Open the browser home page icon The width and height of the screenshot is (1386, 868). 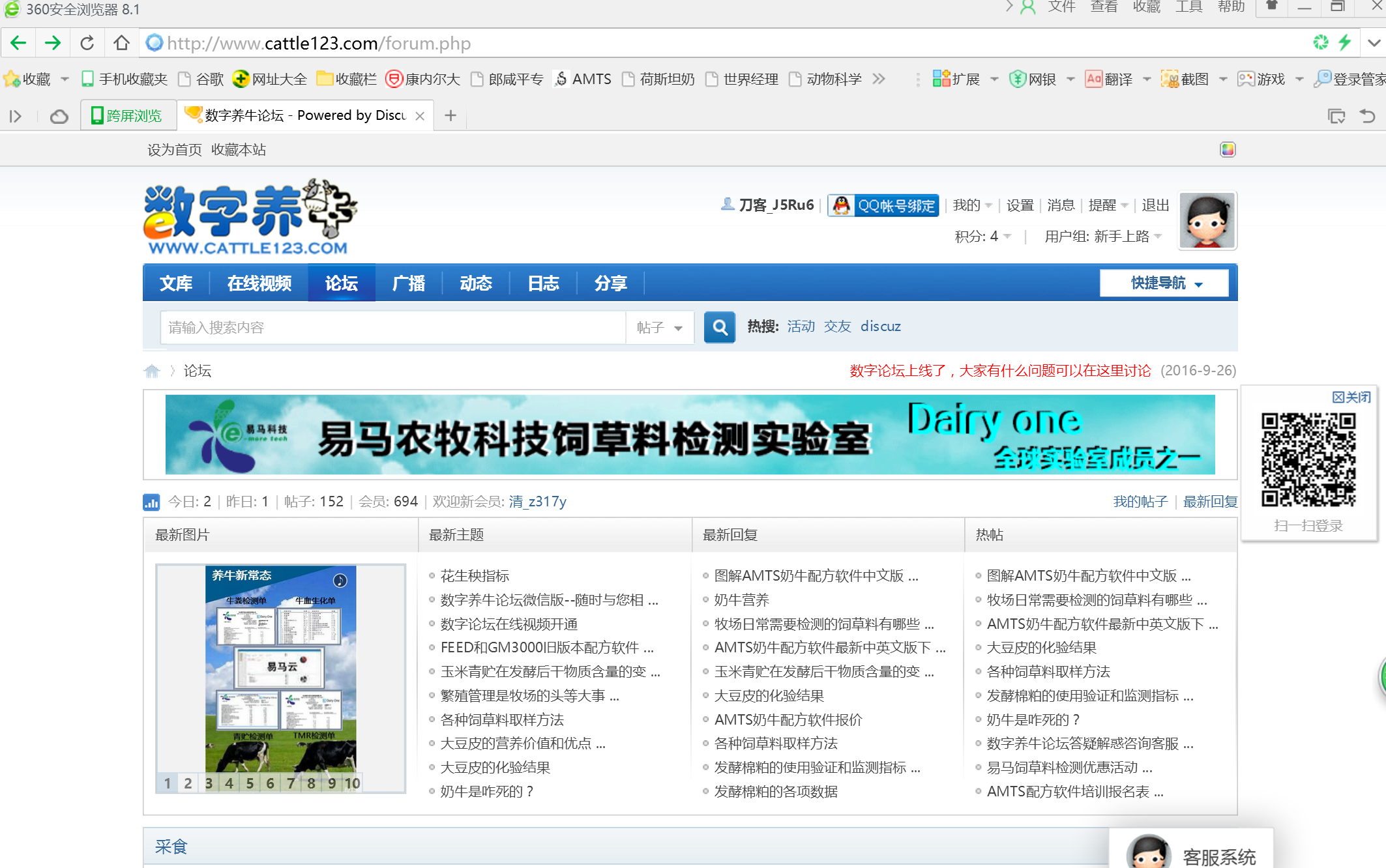(121, 44)
